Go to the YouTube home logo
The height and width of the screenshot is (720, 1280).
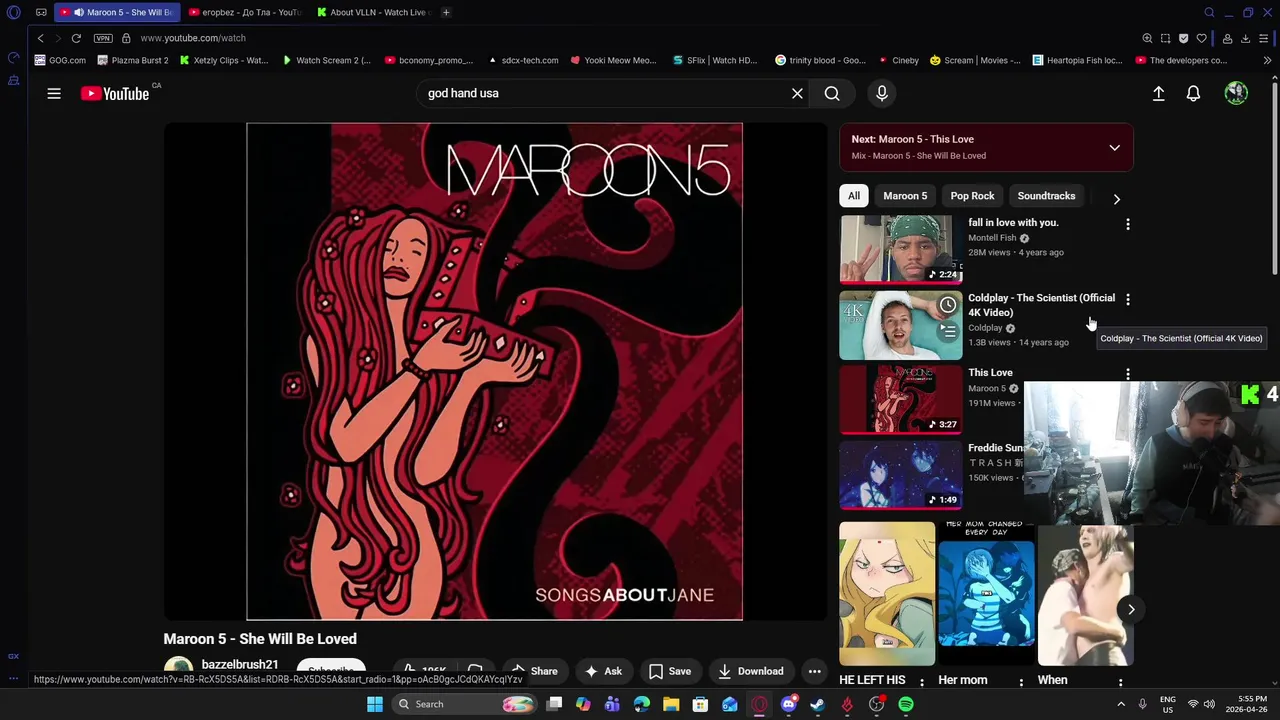115,93
